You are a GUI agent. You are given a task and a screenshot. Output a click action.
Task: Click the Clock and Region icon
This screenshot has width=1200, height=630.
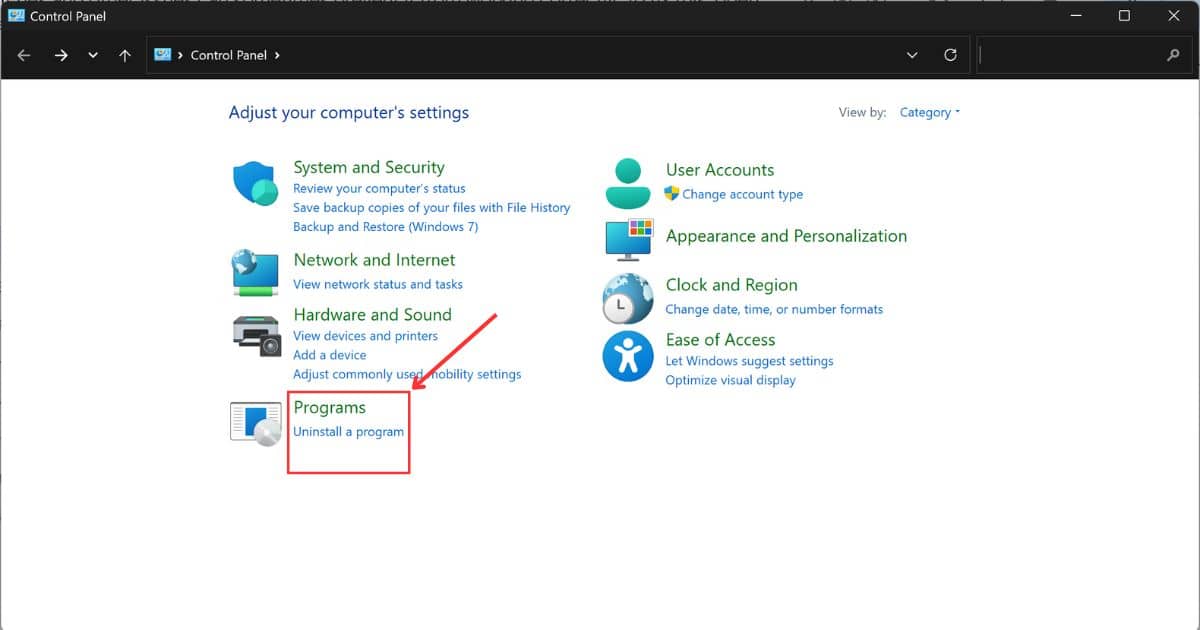point(628,298)
